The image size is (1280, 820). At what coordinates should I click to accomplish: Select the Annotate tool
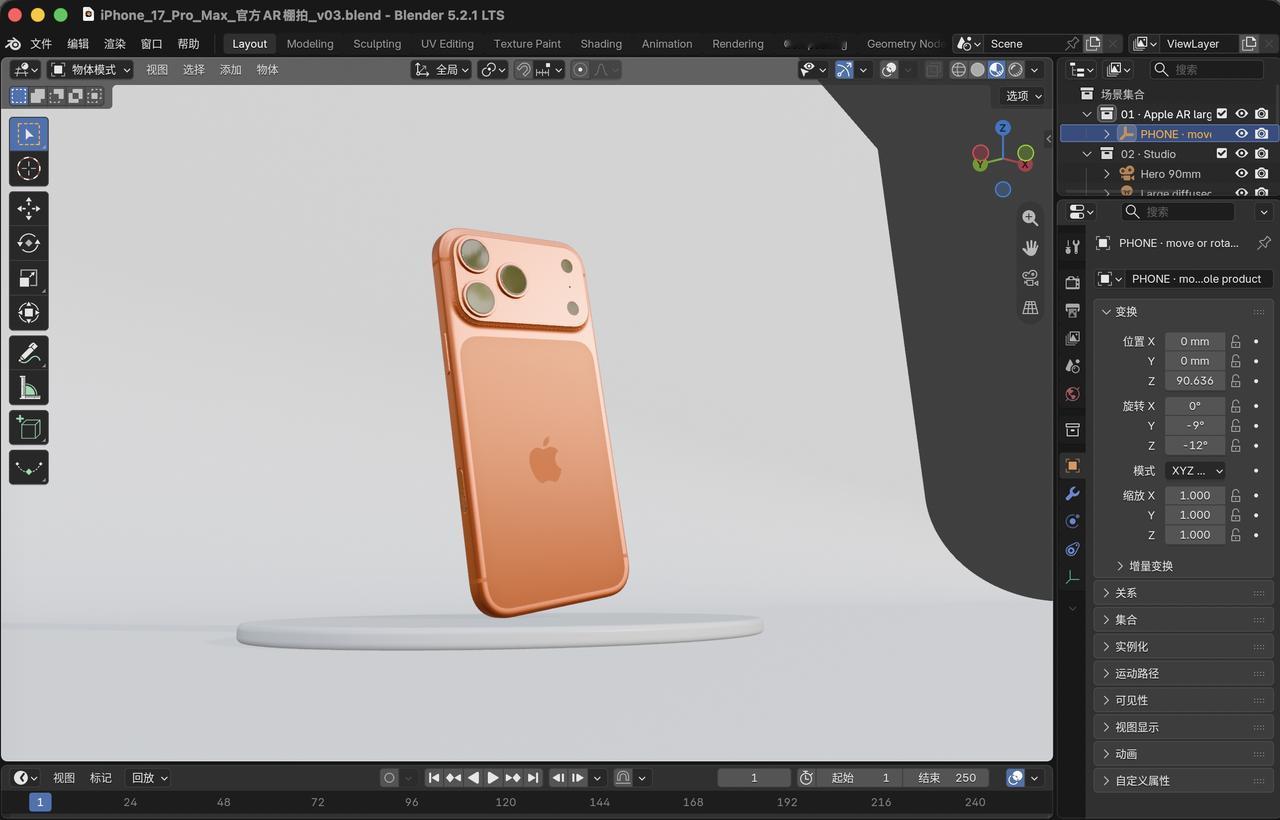pyautogui.click(x=29, y=353)
